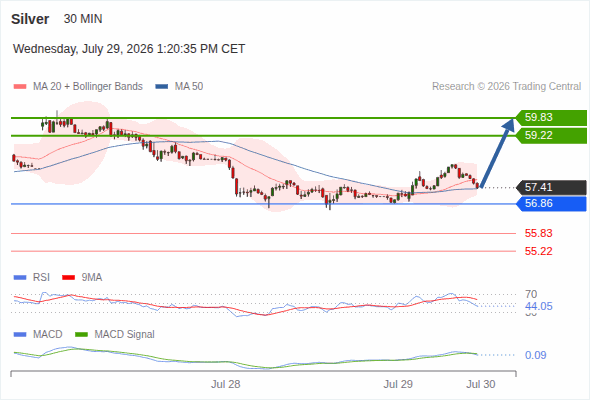Screen dimensions: 590x400
Task: Click the Research © 2026 Trading Central credit
Action: 506,87
